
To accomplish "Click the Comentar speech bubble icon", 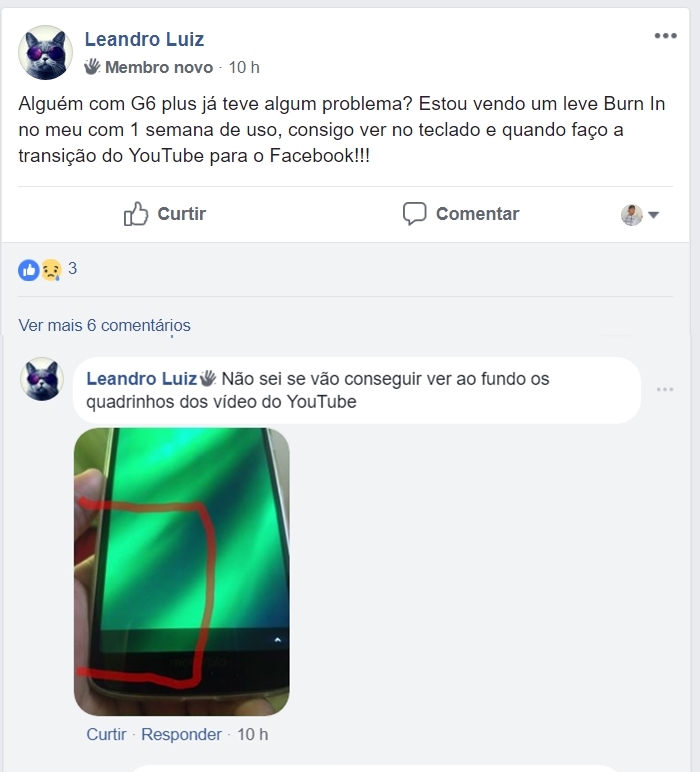I will click(414, 214).
